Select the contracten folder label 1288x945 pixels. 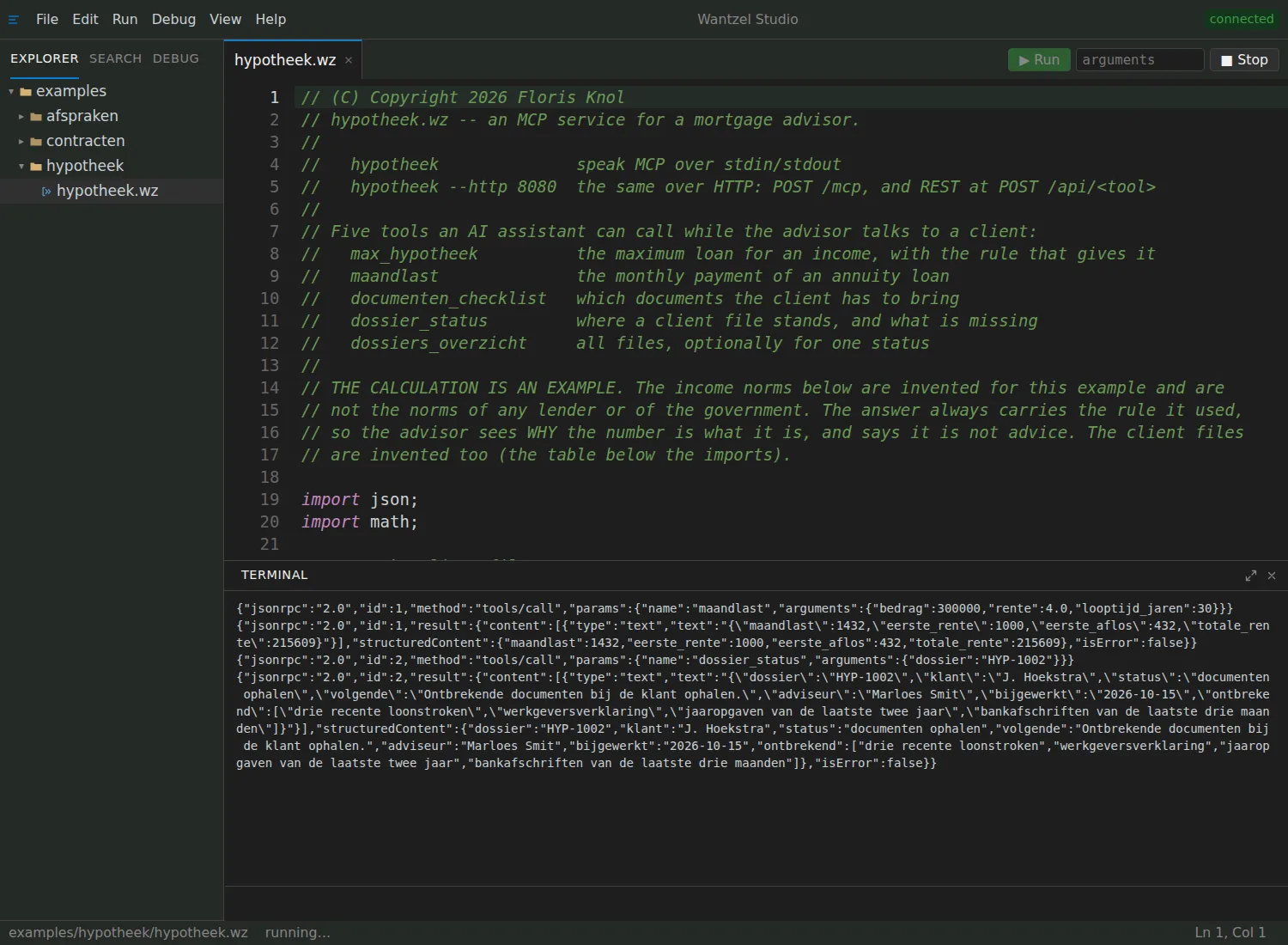(x=86, y=141)
